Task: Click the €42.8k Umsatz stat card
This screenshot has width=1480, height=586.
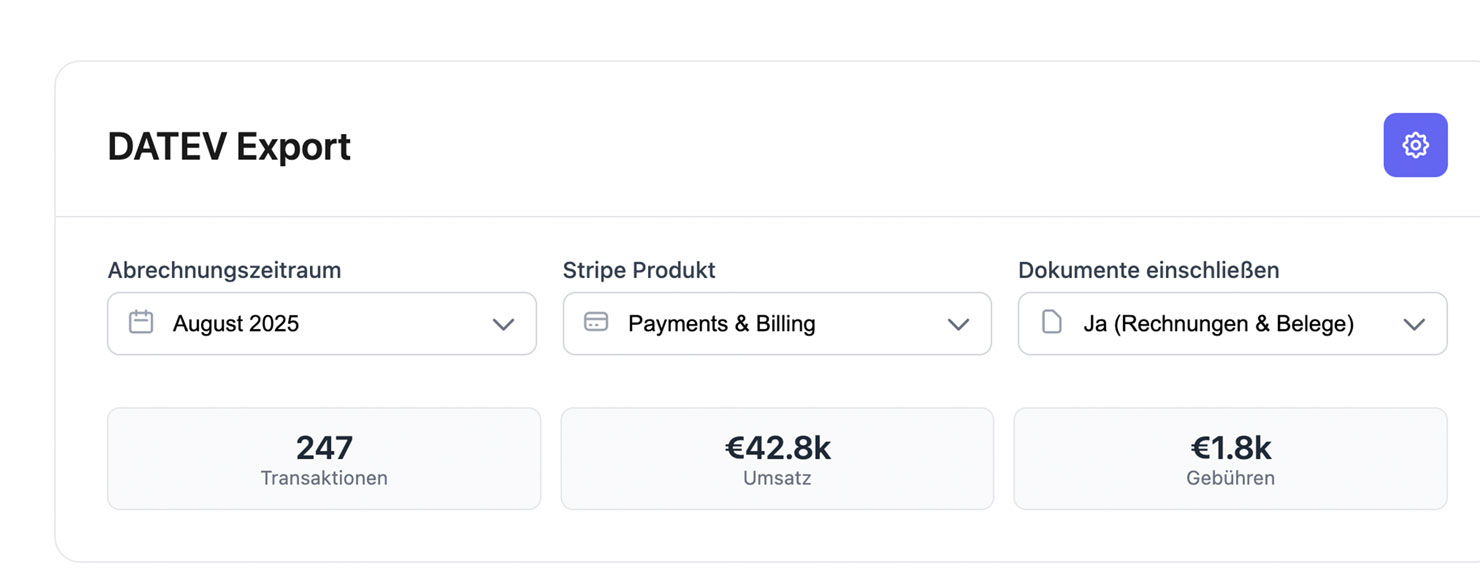Action: [x=777, y=459]
